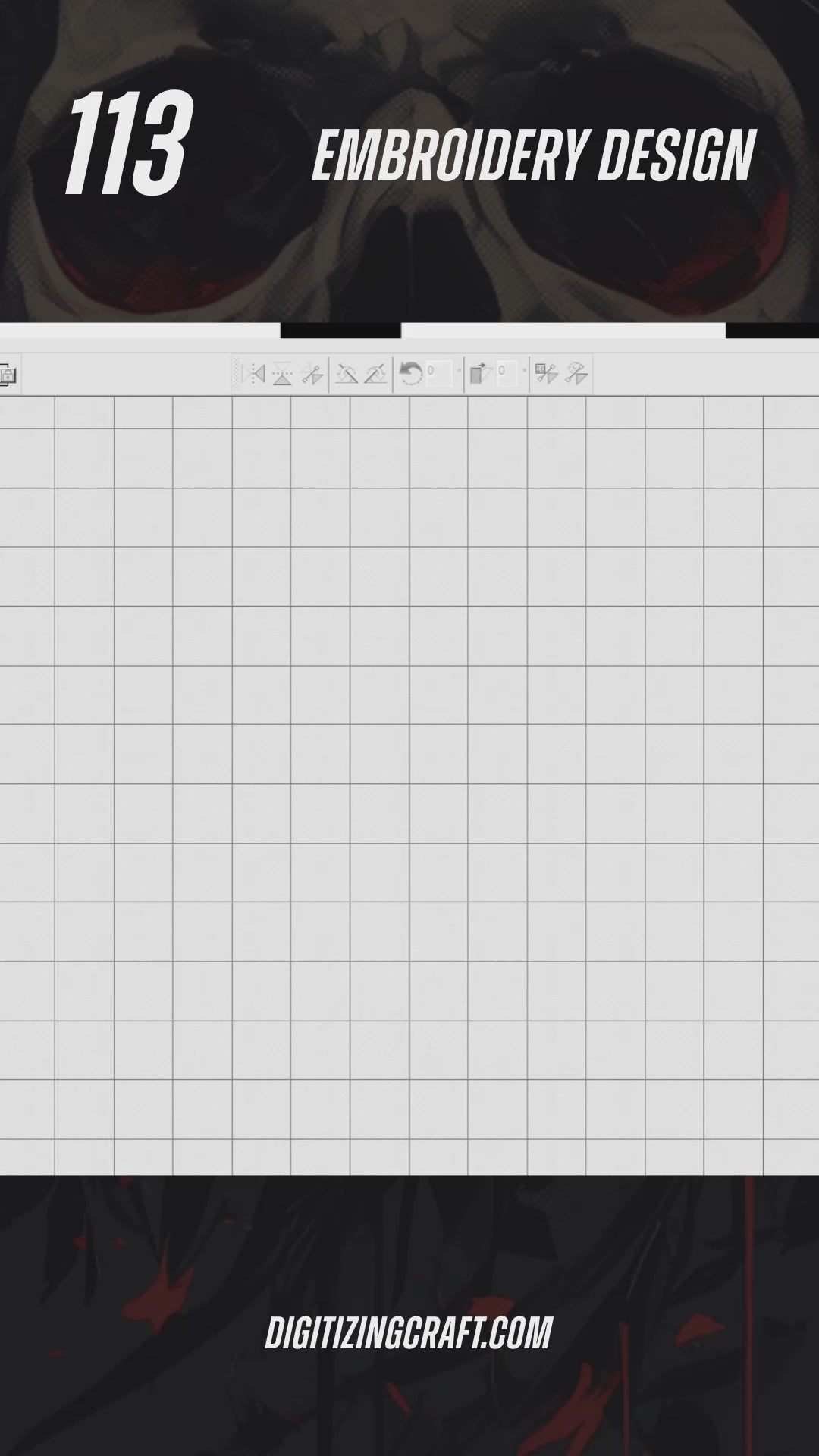This screenshot has height=1456, width=819.
Task: Click the rotate counterclockwise arrow icon
Action: [x=410, y=374]
